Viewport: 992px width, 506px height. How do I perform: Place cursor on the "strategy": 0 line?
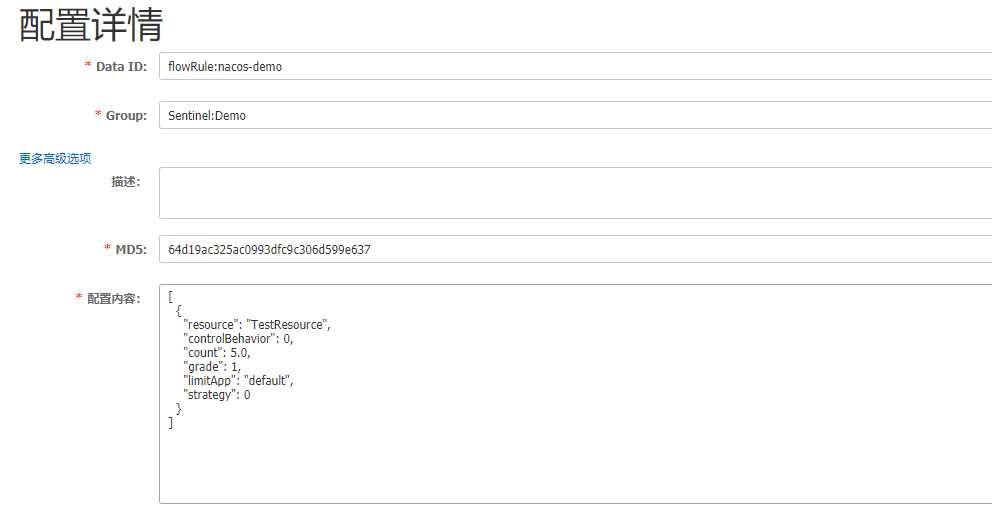click(217, 395)
